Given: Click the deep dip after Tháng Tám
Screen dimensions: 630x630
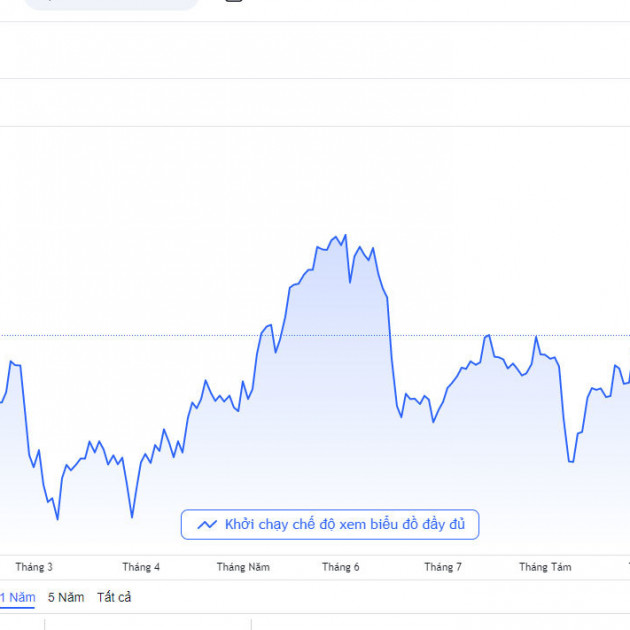Looking at the screenshot, I should click(x=570, y=461).
